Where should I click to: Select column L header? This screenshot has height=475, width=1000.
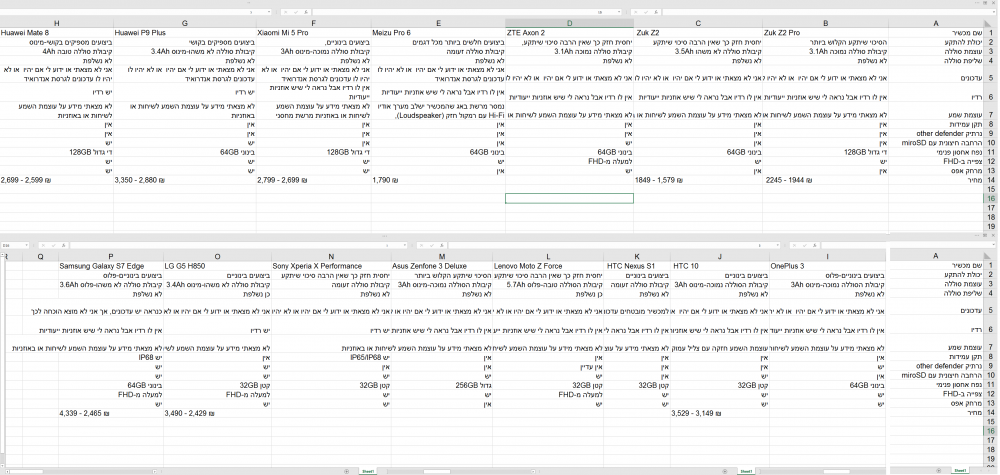(548, 256)
